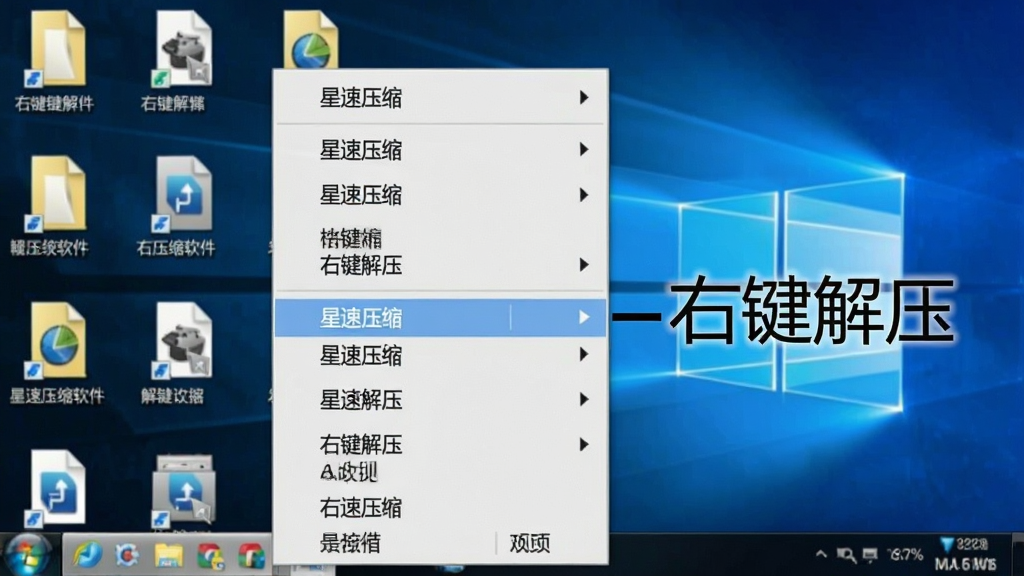The width and height of the screenshot is (1024, 576).
Task: Open the 輾压缞软件 desktop shortcut
Action: 51,205
